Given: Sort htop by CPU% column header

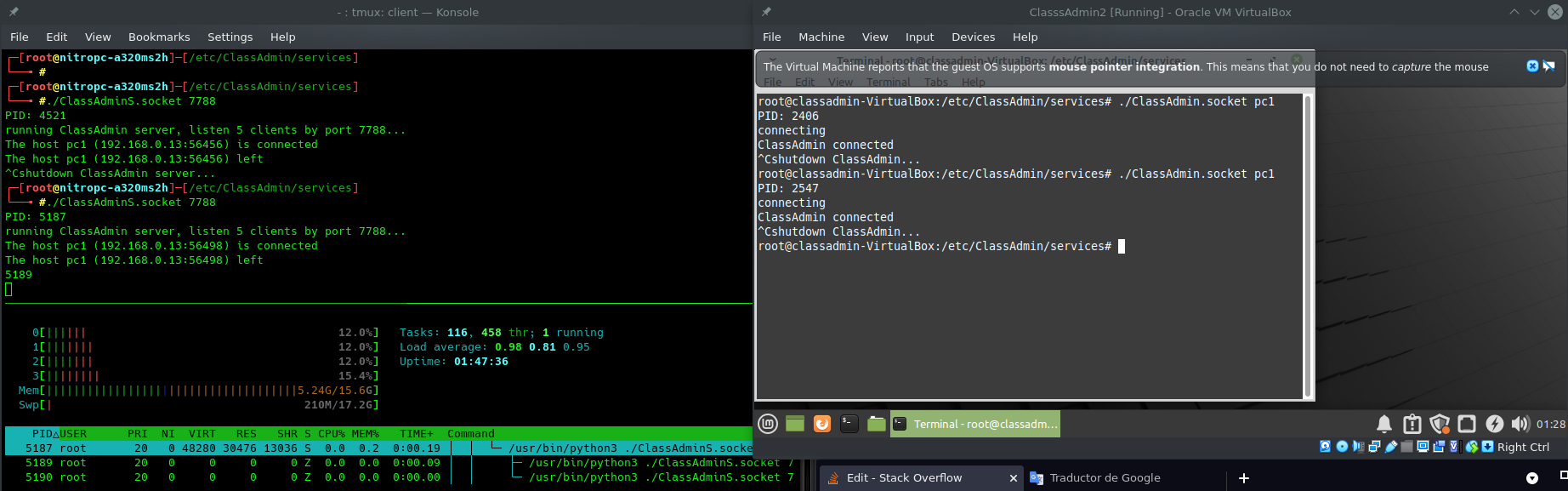Looking at the screenshot, I should (x=332, y=434).
